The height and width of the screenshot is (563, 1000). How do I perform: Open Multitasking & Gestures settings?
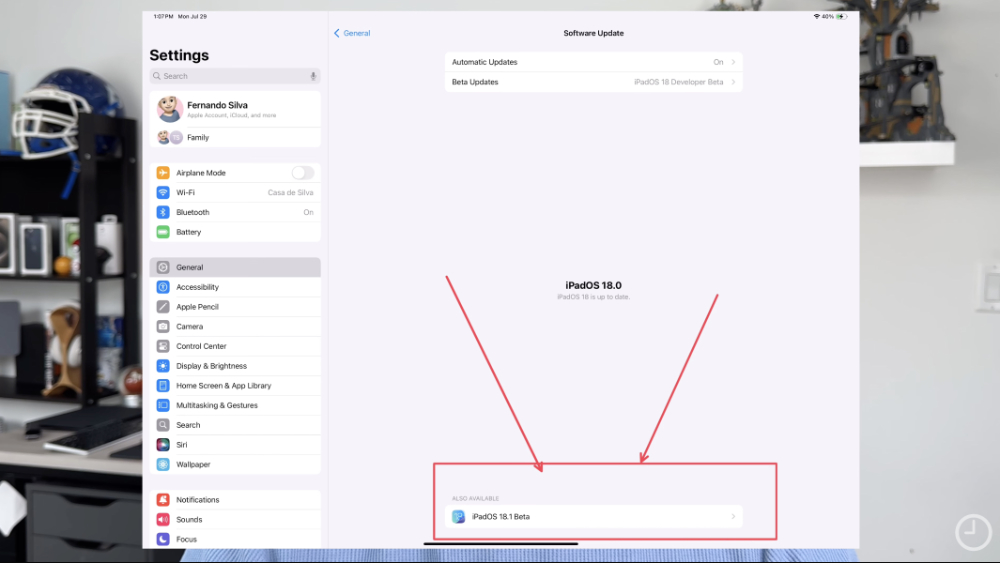(235, 406)
